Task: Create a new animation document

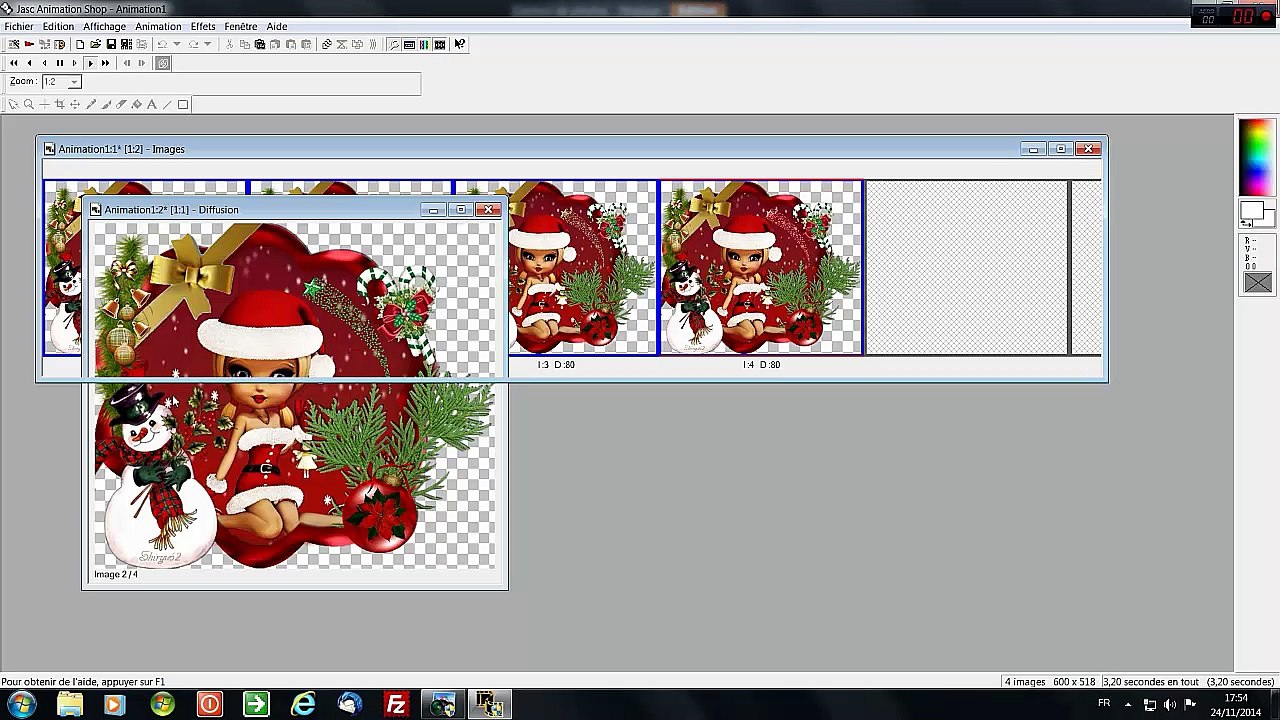Action: 80,44
